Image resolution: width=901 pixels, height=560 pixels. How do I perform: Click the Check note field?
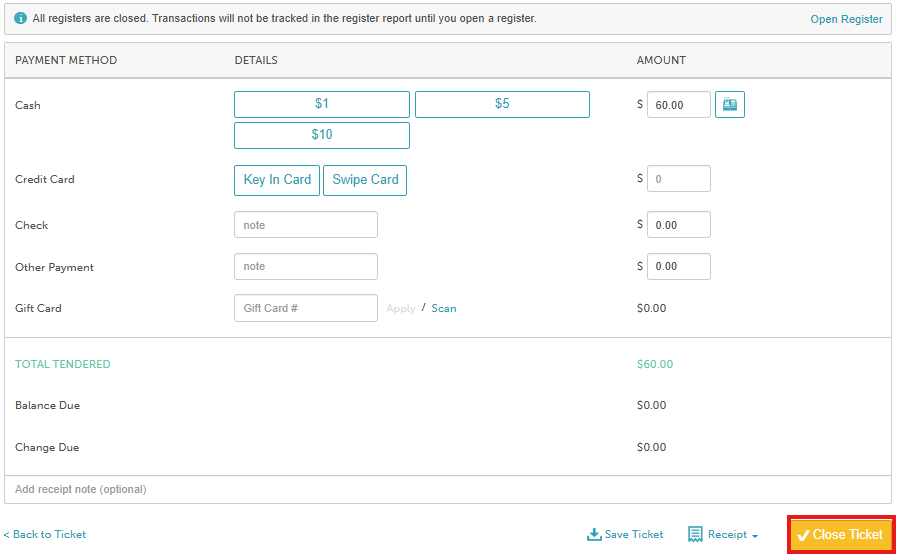(306, 225)
